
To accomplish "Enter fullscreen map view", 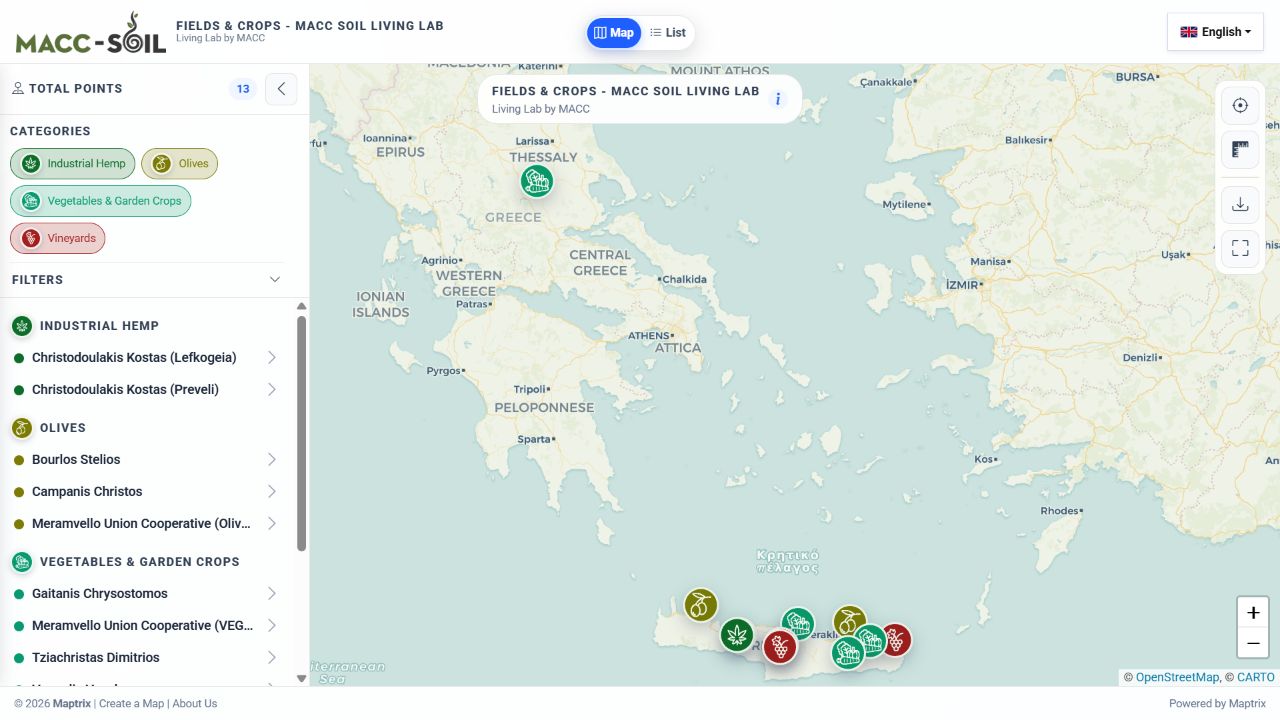I will click(x=1240, y=248).
